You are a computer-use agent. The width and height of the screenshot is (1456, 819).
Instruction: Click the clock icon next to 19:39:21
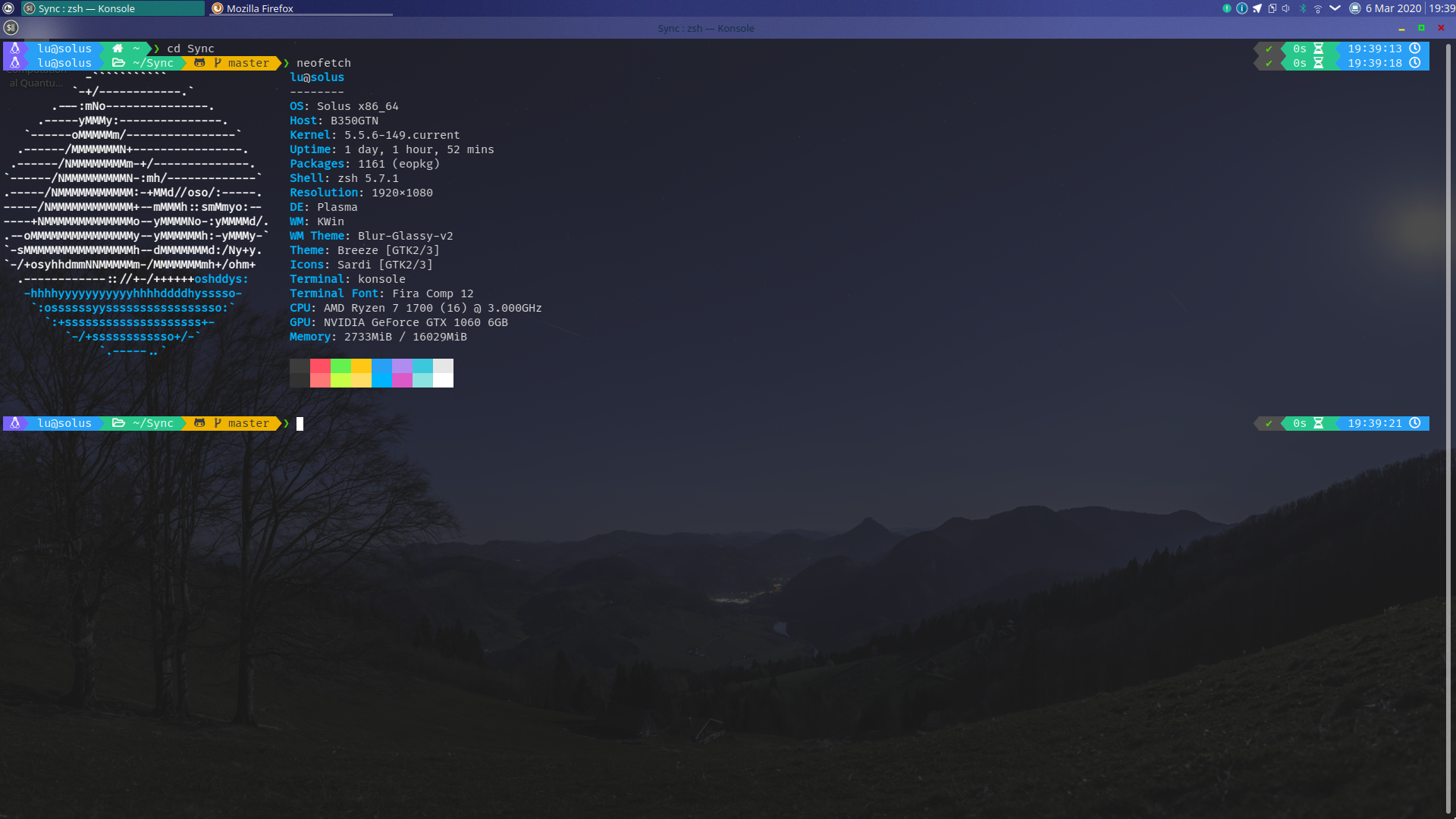[x=1415, y=423]
